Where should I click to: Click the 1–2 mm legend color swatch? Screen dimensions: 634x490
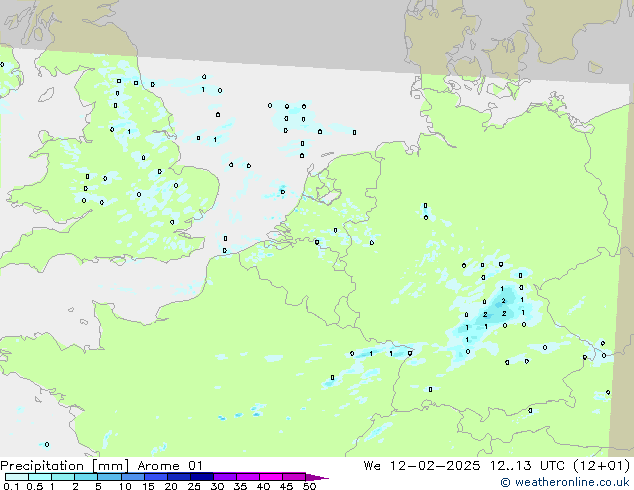click(63, 477)
